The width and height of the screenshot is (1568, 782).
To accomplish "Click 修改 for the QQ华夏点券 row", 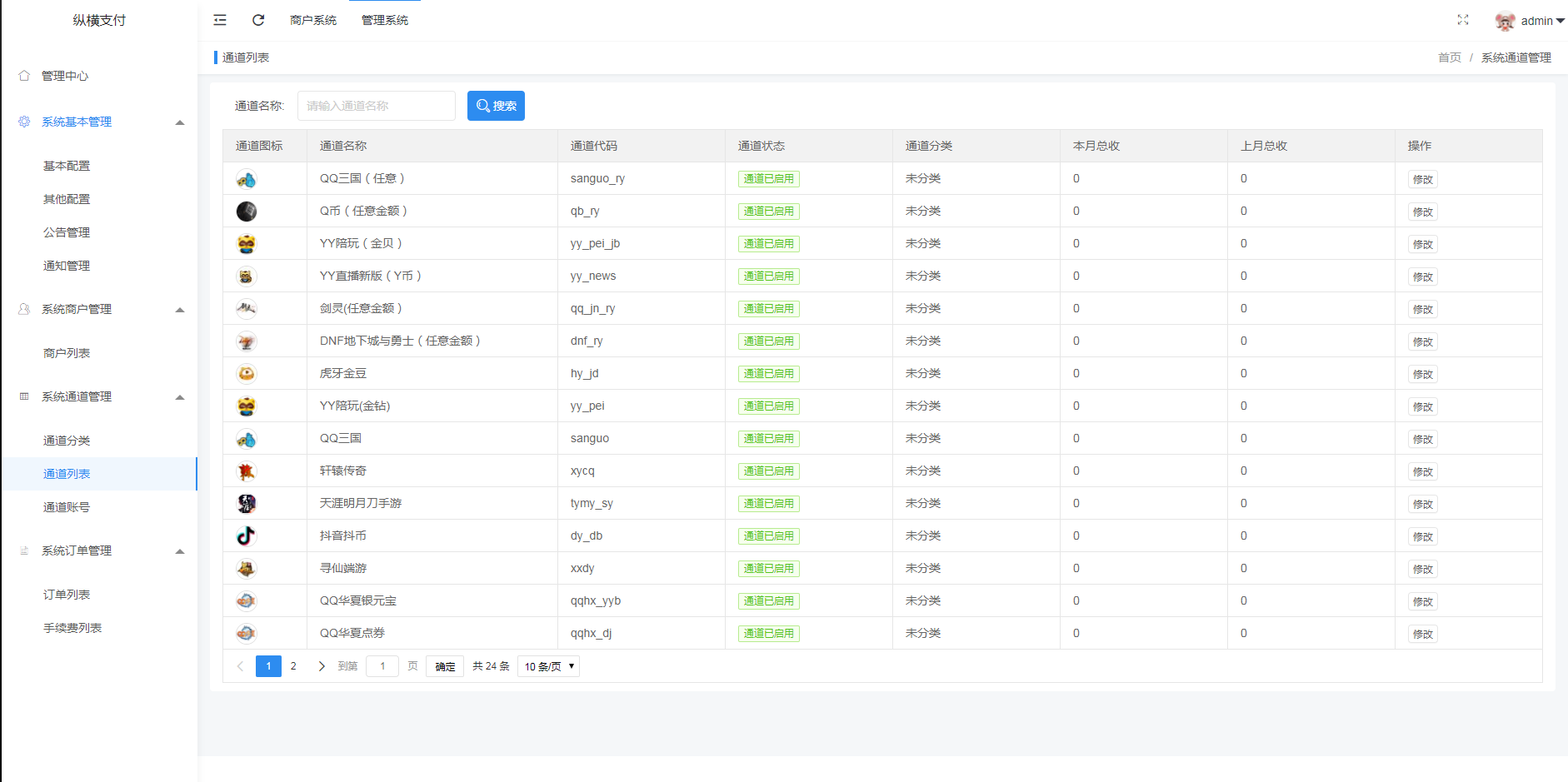I will click(x=1422, y=634).
